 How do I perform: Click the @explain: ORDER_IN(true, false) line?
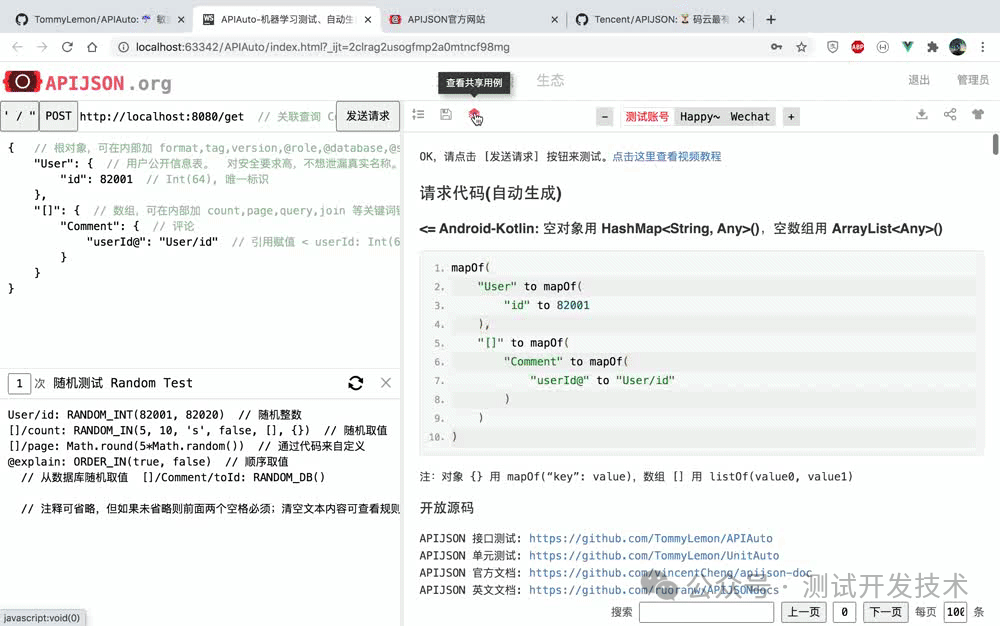tap(109, 462)
